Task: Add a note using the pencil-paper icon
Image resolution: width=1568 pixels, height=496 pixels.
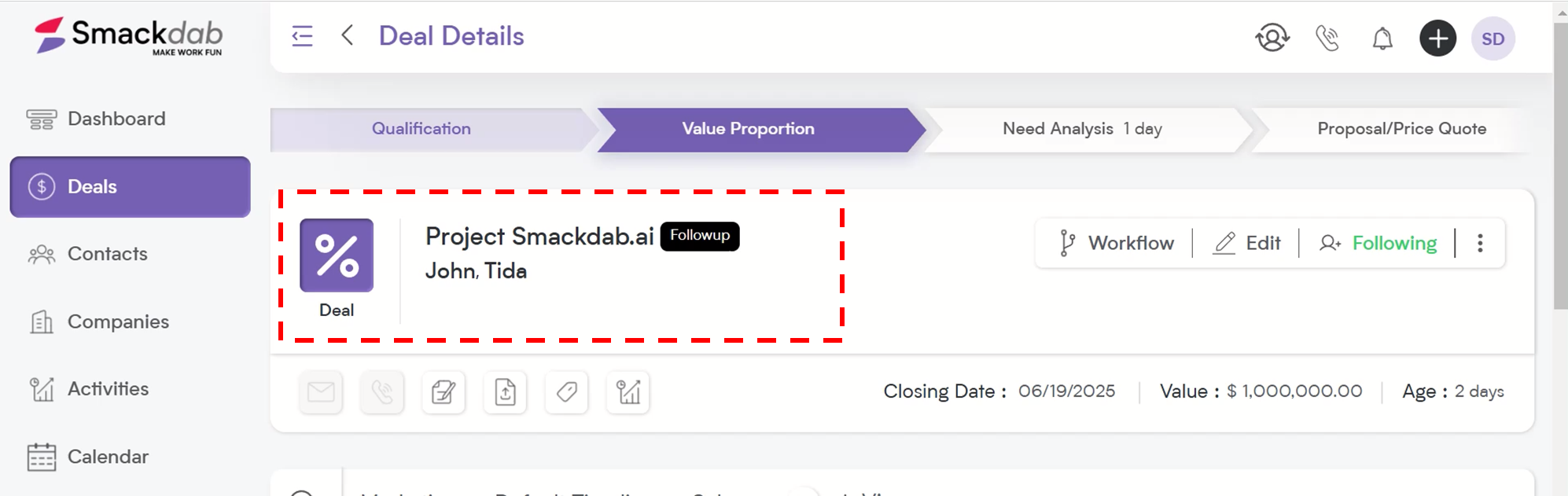Action: (444, 391)
